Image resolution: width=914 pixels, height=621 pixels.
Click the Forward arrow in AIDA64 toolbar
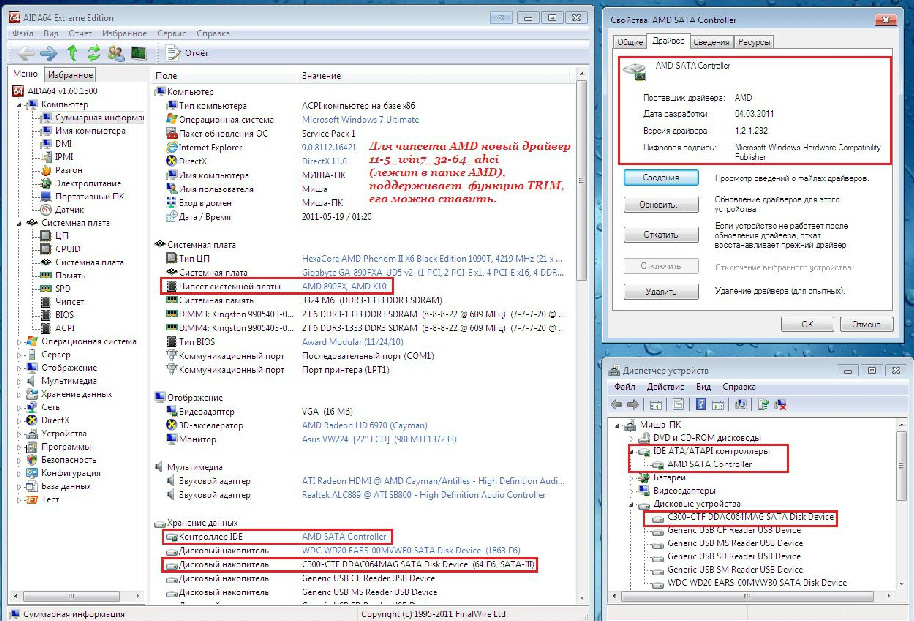click(x=48, y=54)
